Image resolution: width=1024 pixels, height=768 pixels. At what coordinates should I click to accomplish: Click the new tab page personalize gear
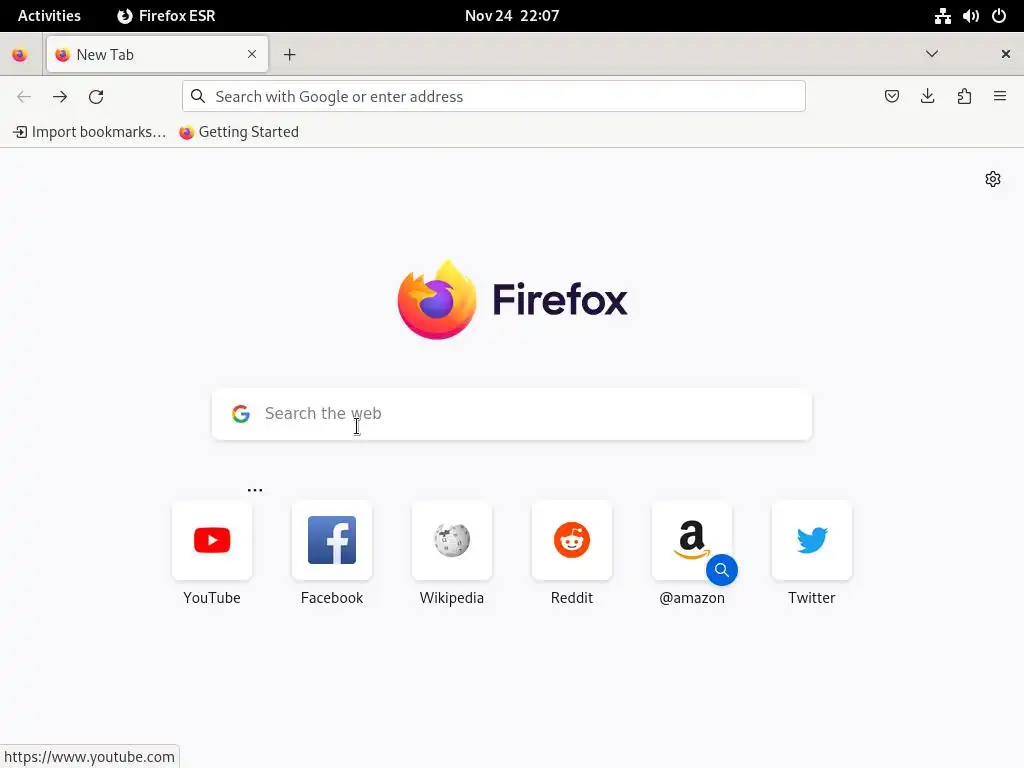click(x=993, y=179)
